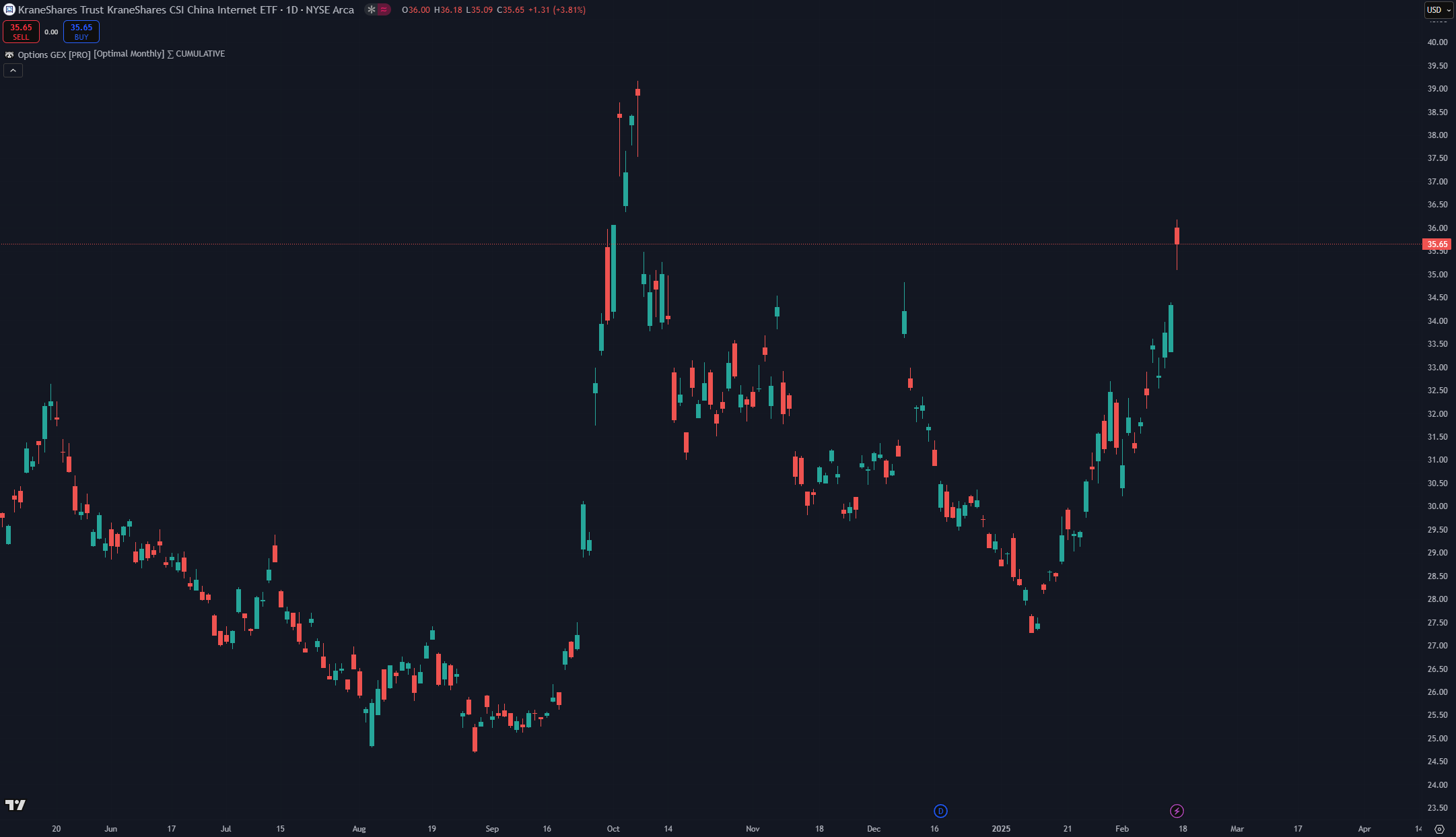Click the 0.00 spread value
Viewport: 1456px width, 837px height.
(51, 32)
